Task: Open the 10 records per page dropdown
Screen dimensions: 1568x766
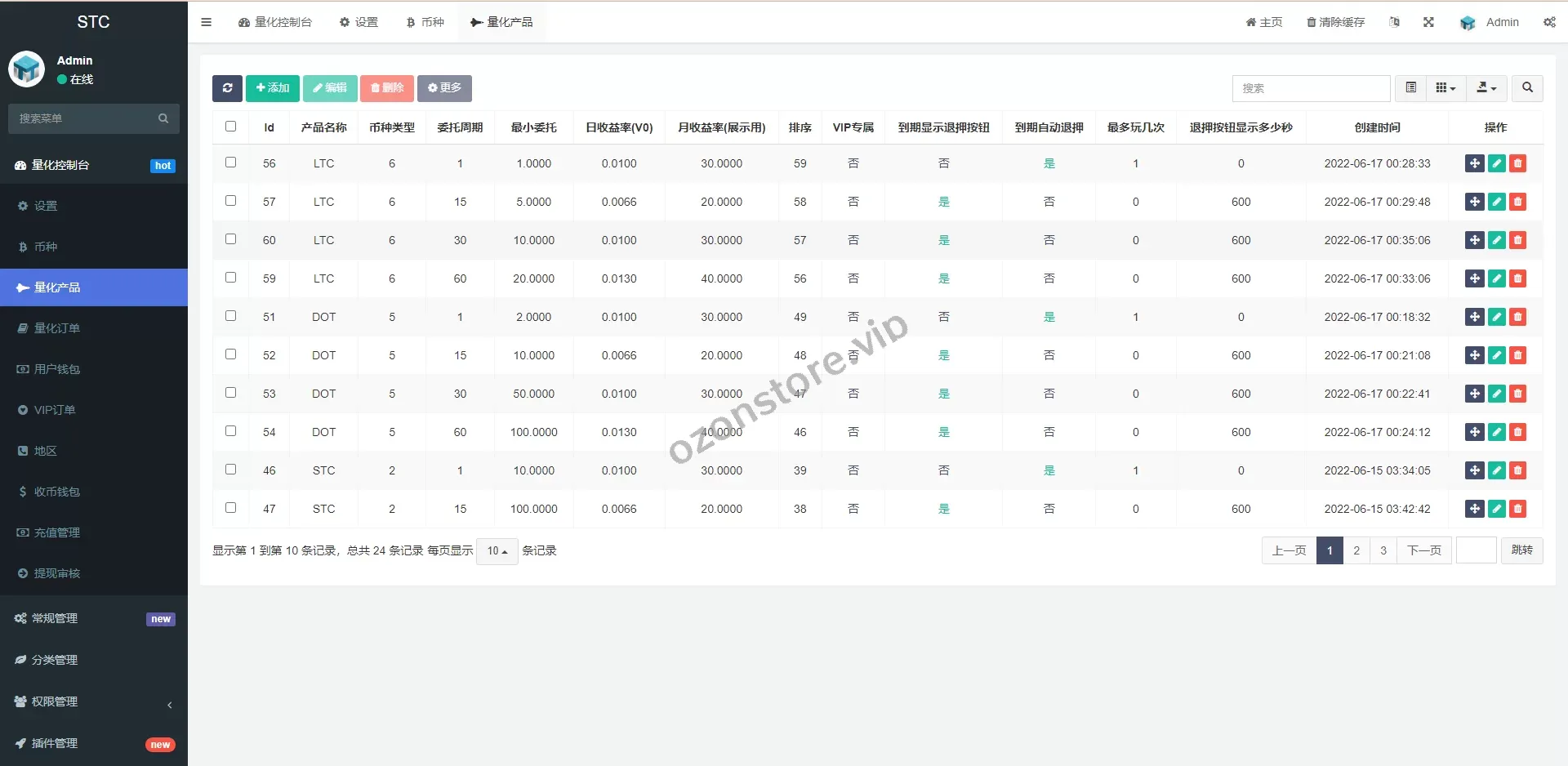Action: [x=497, y=551]
